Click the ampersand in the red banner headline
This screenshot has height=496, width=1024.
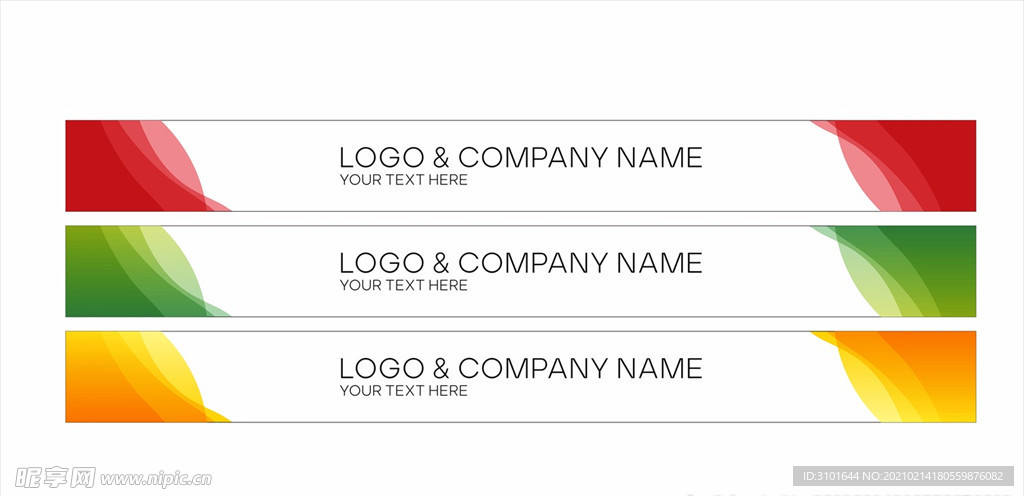tap(441, 158)
